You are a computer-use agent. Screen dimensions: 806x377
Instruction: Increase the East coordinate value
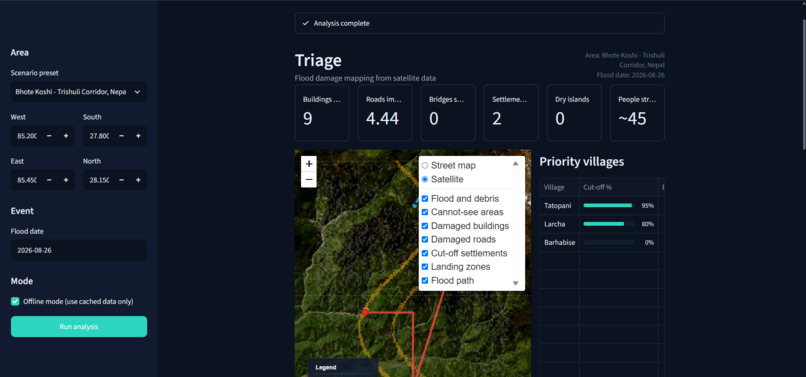(66, 180)
